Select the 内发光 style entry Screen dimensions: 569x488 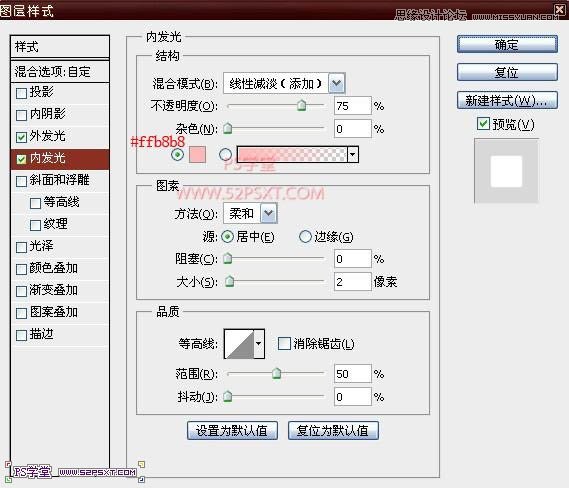pos(60,159)
